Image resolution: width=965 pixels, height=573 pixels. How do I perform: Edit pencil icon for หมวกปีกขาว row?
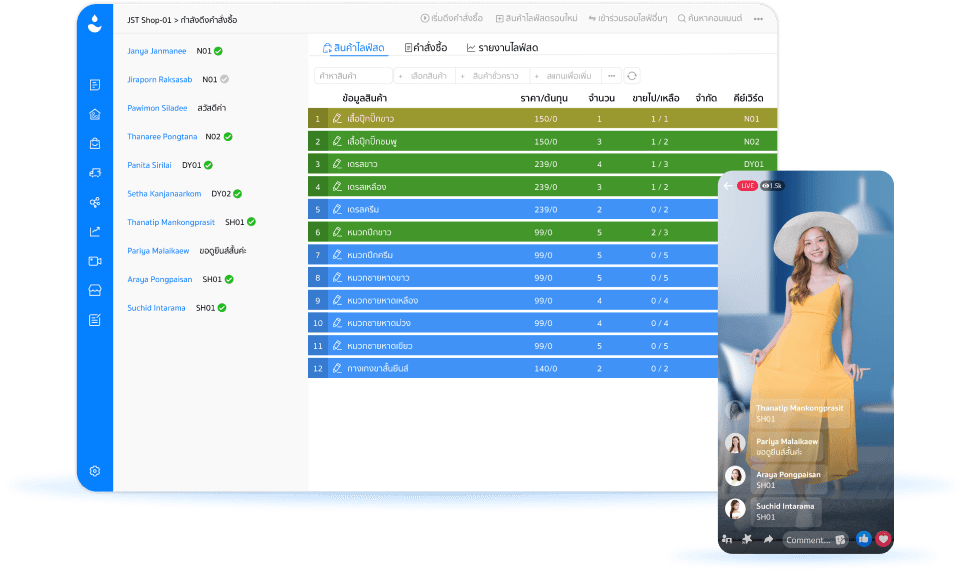tap(337, 232)
